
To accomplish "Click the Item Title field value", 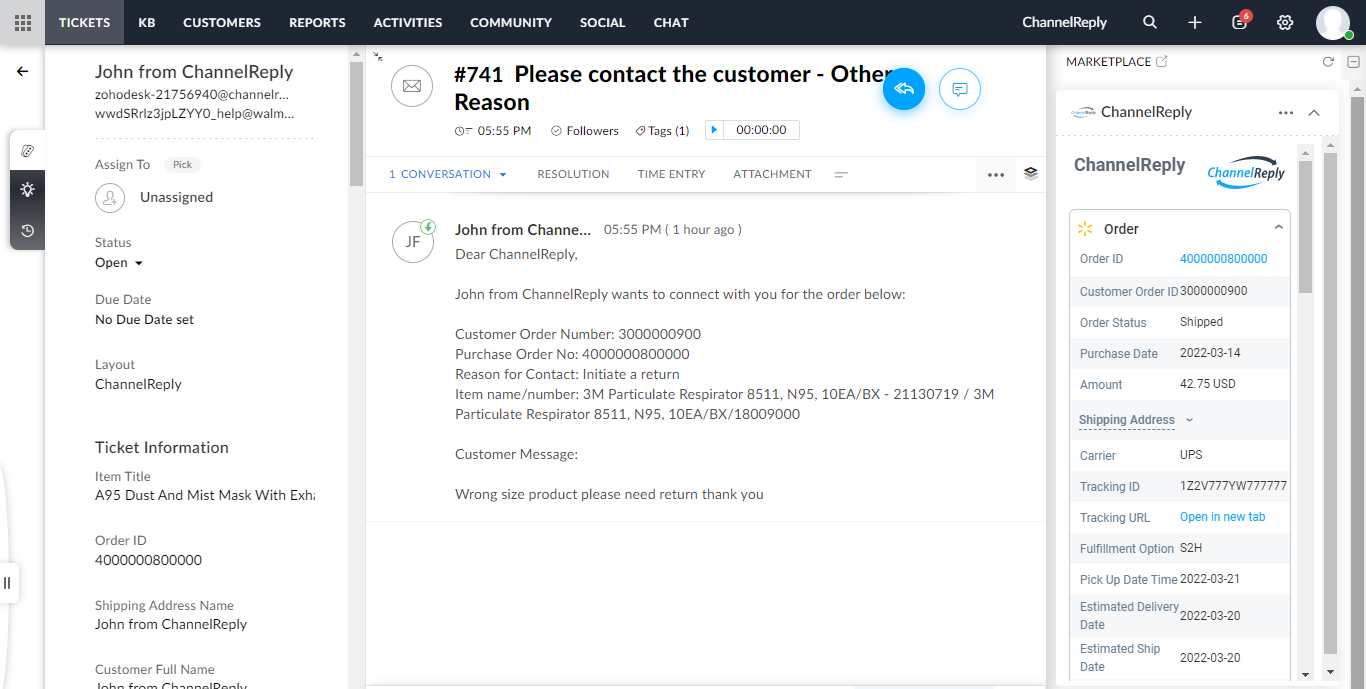I will (205, 495).
